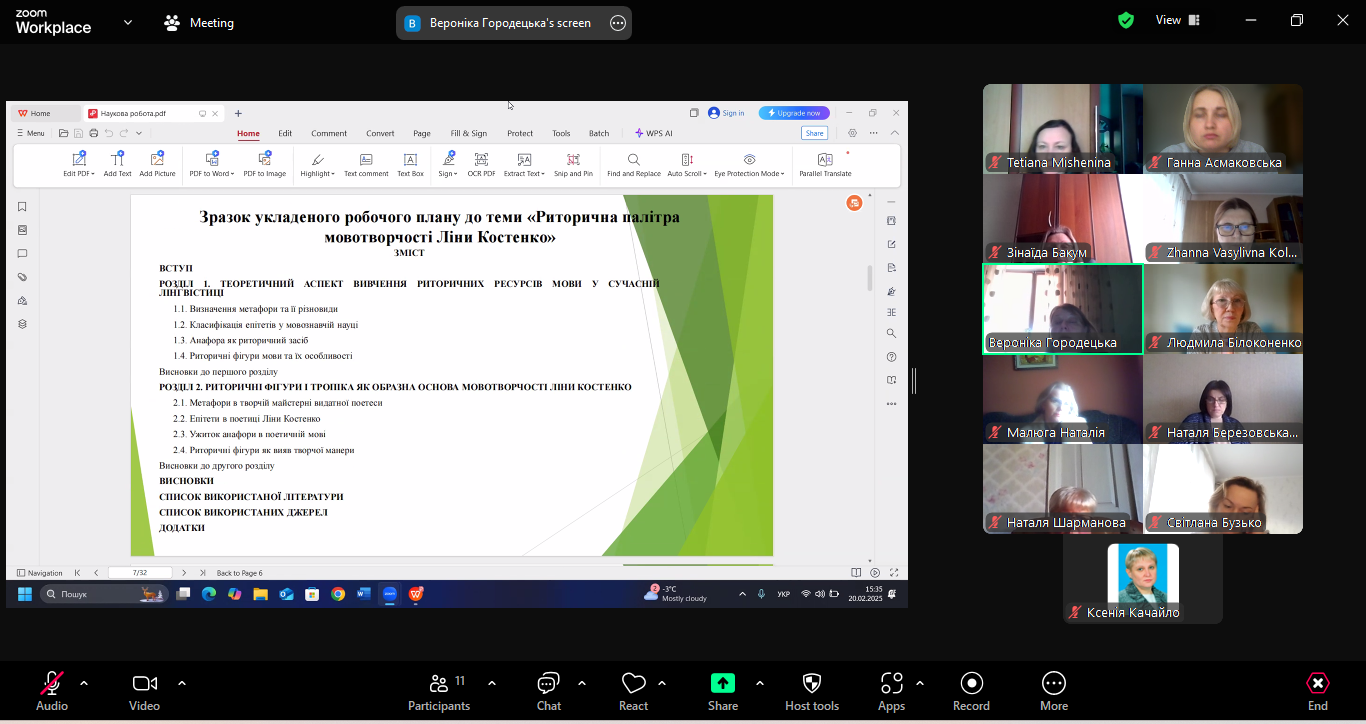Select the Add Text tool

pos(117,165)
